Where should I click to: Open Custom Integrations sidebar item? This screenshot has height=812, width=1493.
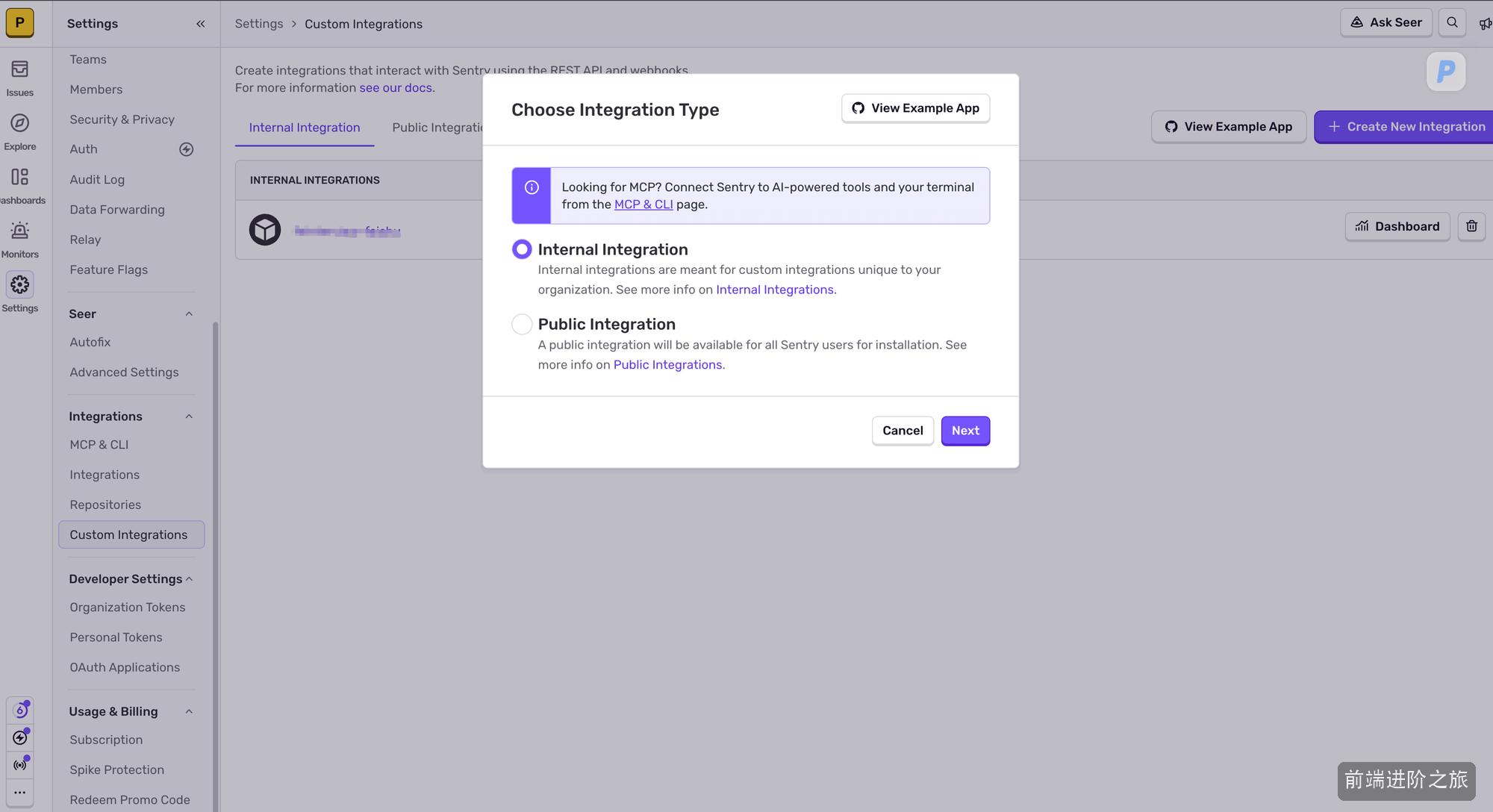(131, 534)
